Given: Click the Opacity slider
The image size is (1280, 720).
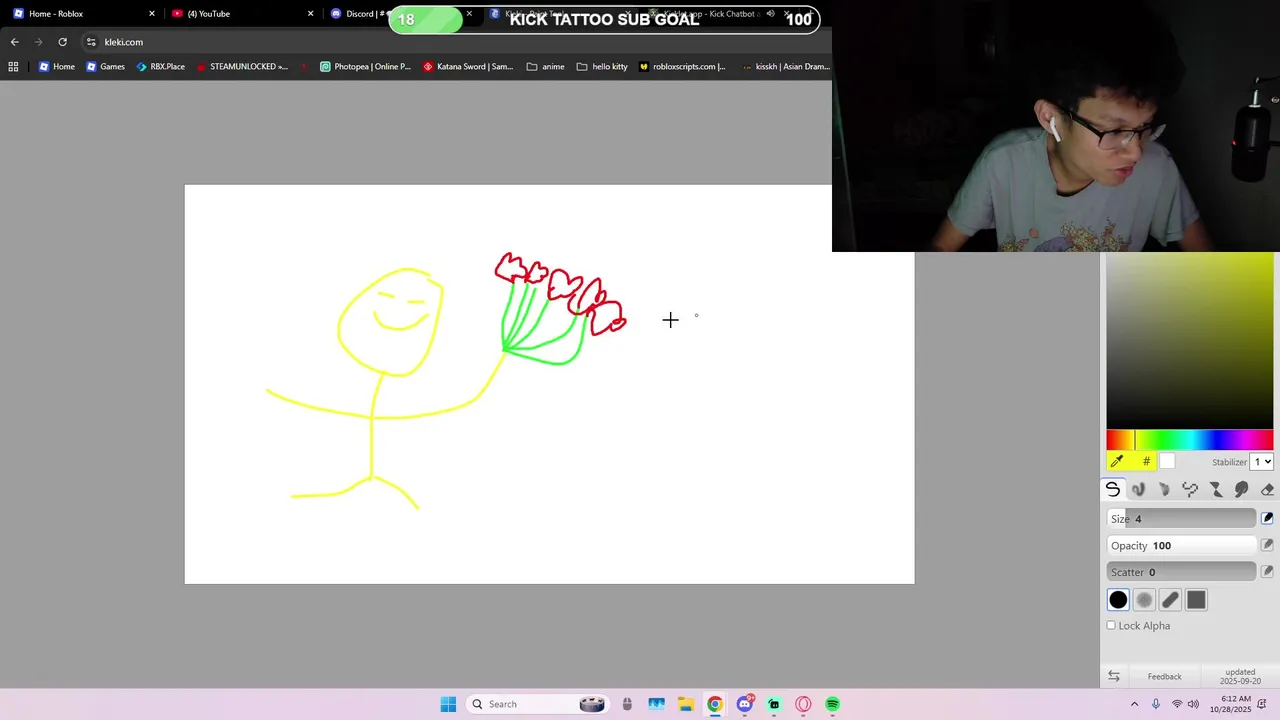Looking at the screenshot, I should click(1181, 545).
